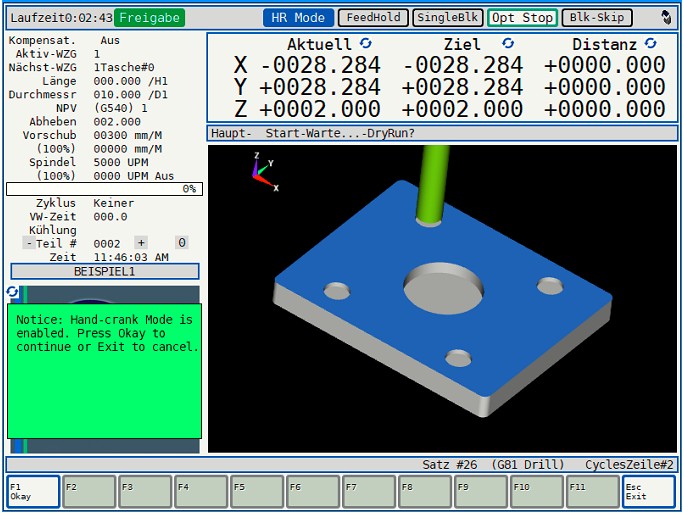Click the green hand-crank mode notice
Screen dimensions: 684x515
pos(105,371)
